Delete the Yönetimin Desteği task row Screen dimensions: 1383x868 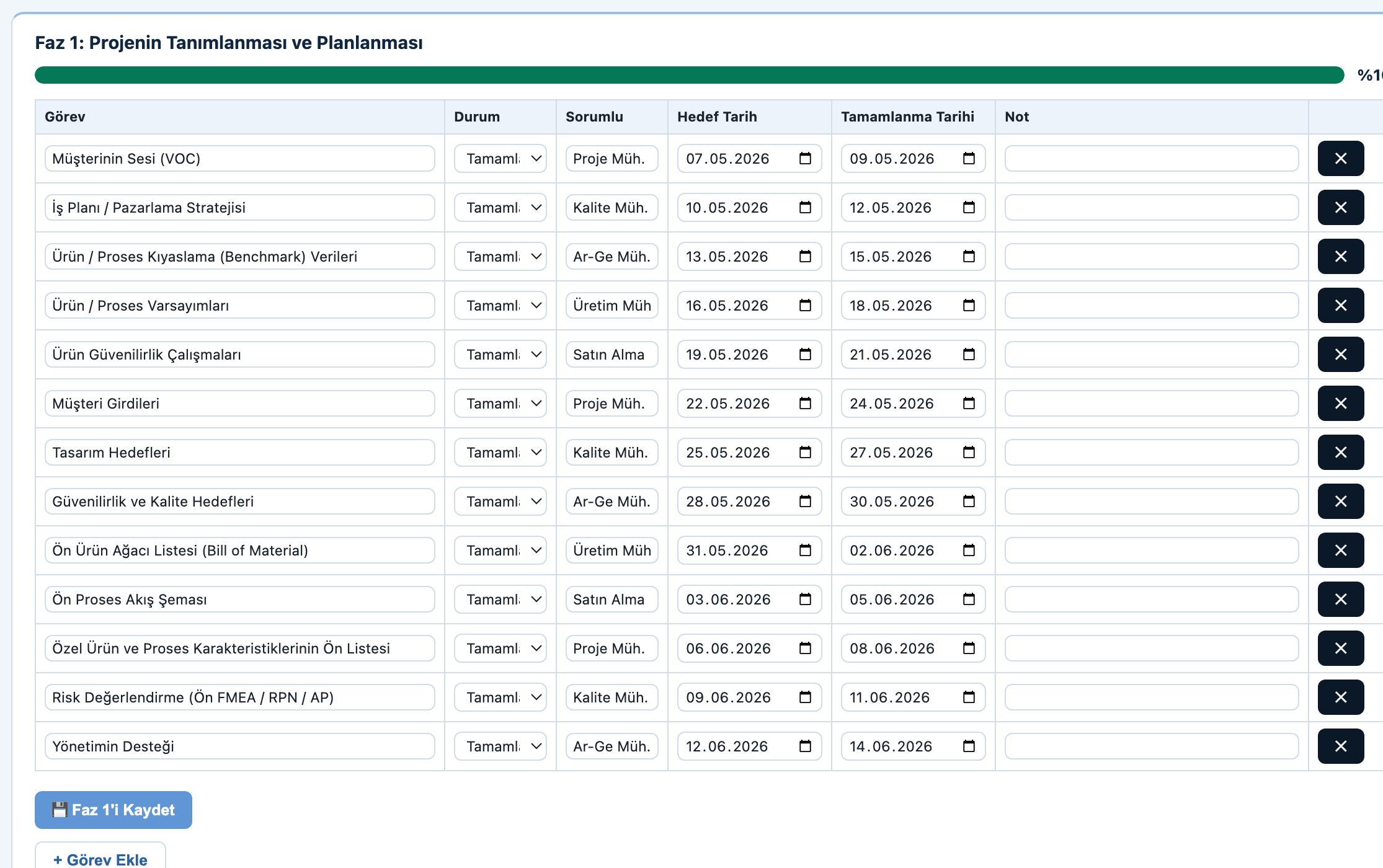click(x=1340, y=746)
